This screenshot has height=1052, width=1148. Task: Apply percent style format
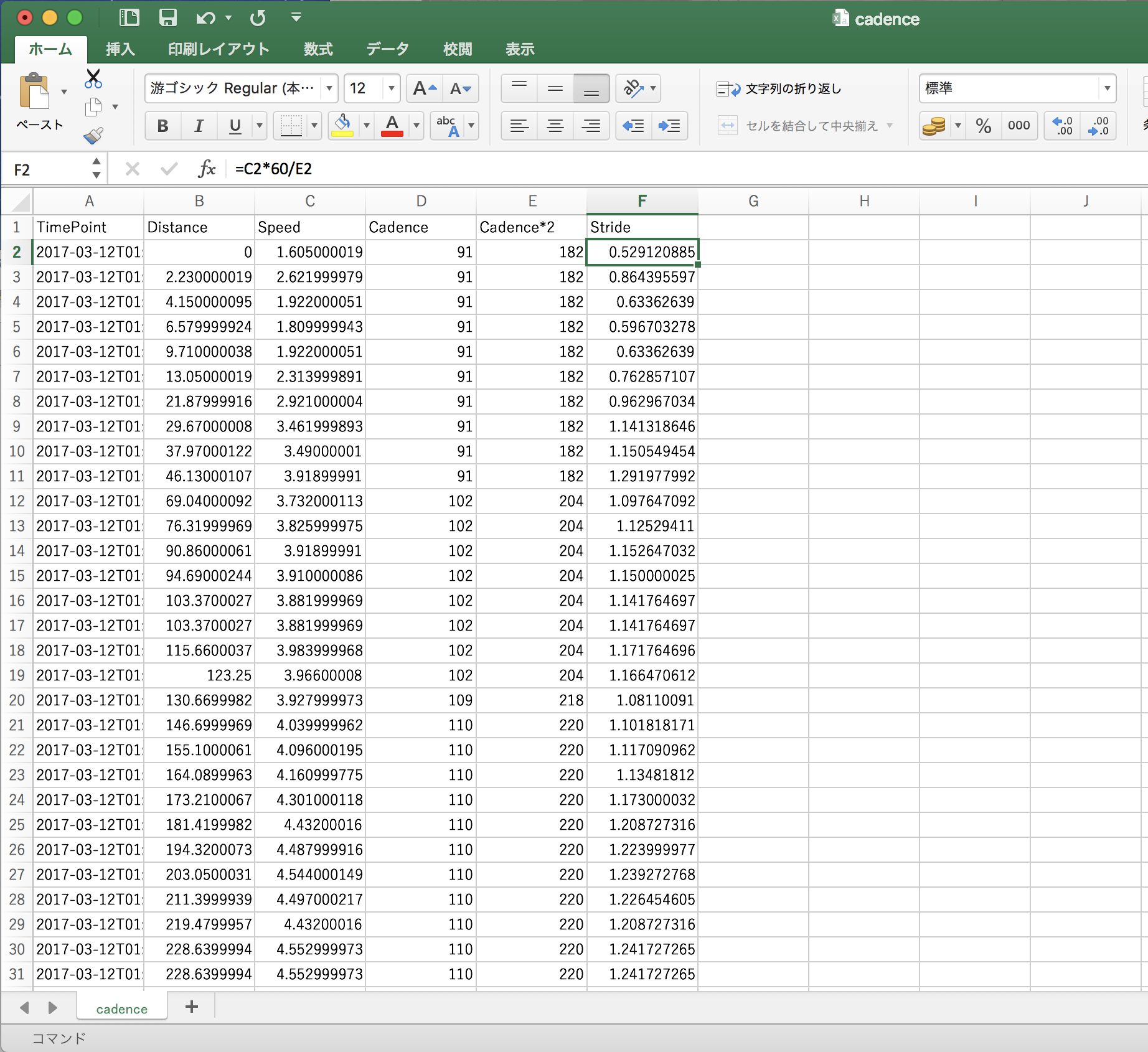tap(983, 126)
